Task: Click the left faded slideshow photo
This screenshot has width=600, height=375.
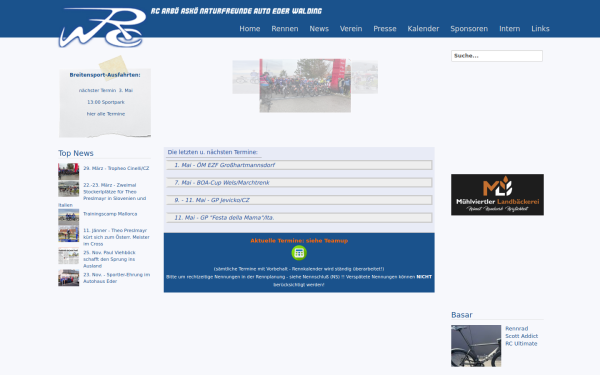Action: tap(246, 77)
